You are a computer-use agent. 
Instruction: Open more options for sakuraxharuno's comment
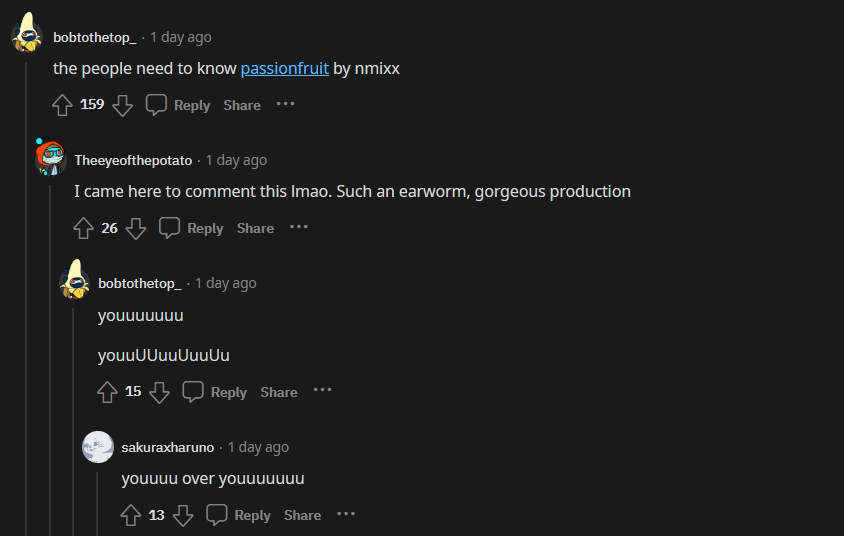click(346, 514)
